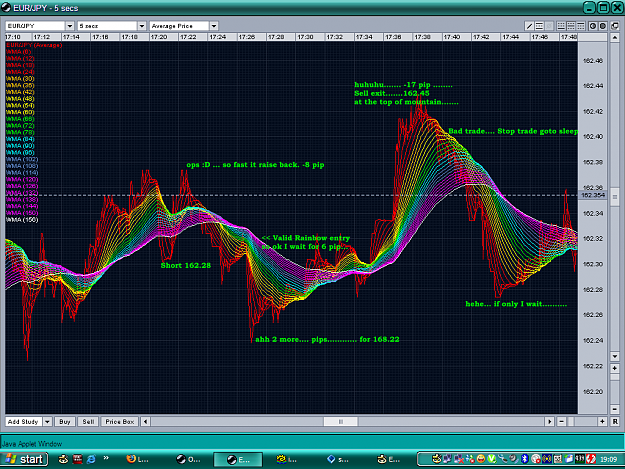Click the 162.40 price axis label
The height and width of the screenshot is (469, 625).
(593, 137)
